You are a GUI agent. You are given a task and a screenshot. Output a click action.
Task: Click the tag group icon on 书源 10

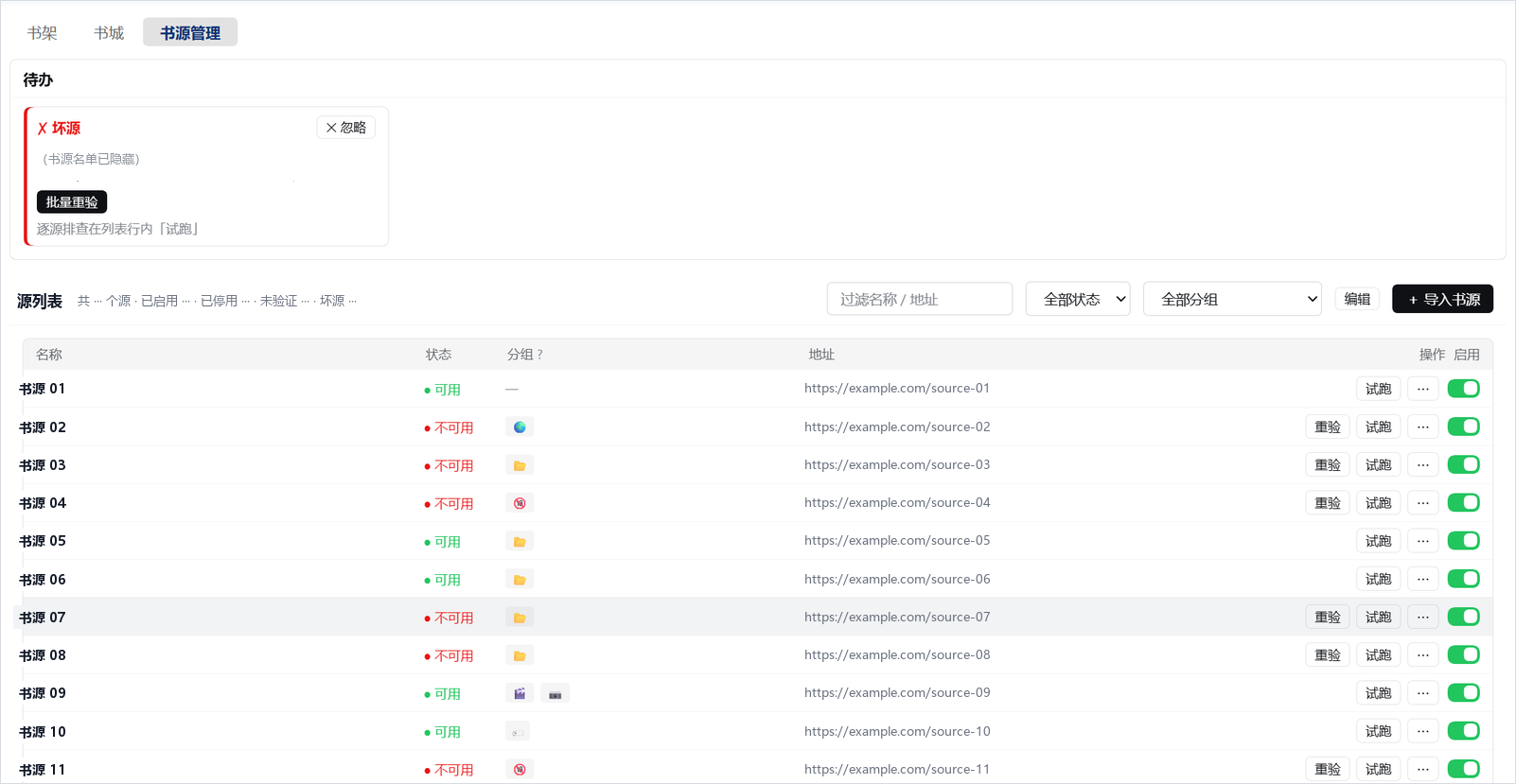point(518,732)
